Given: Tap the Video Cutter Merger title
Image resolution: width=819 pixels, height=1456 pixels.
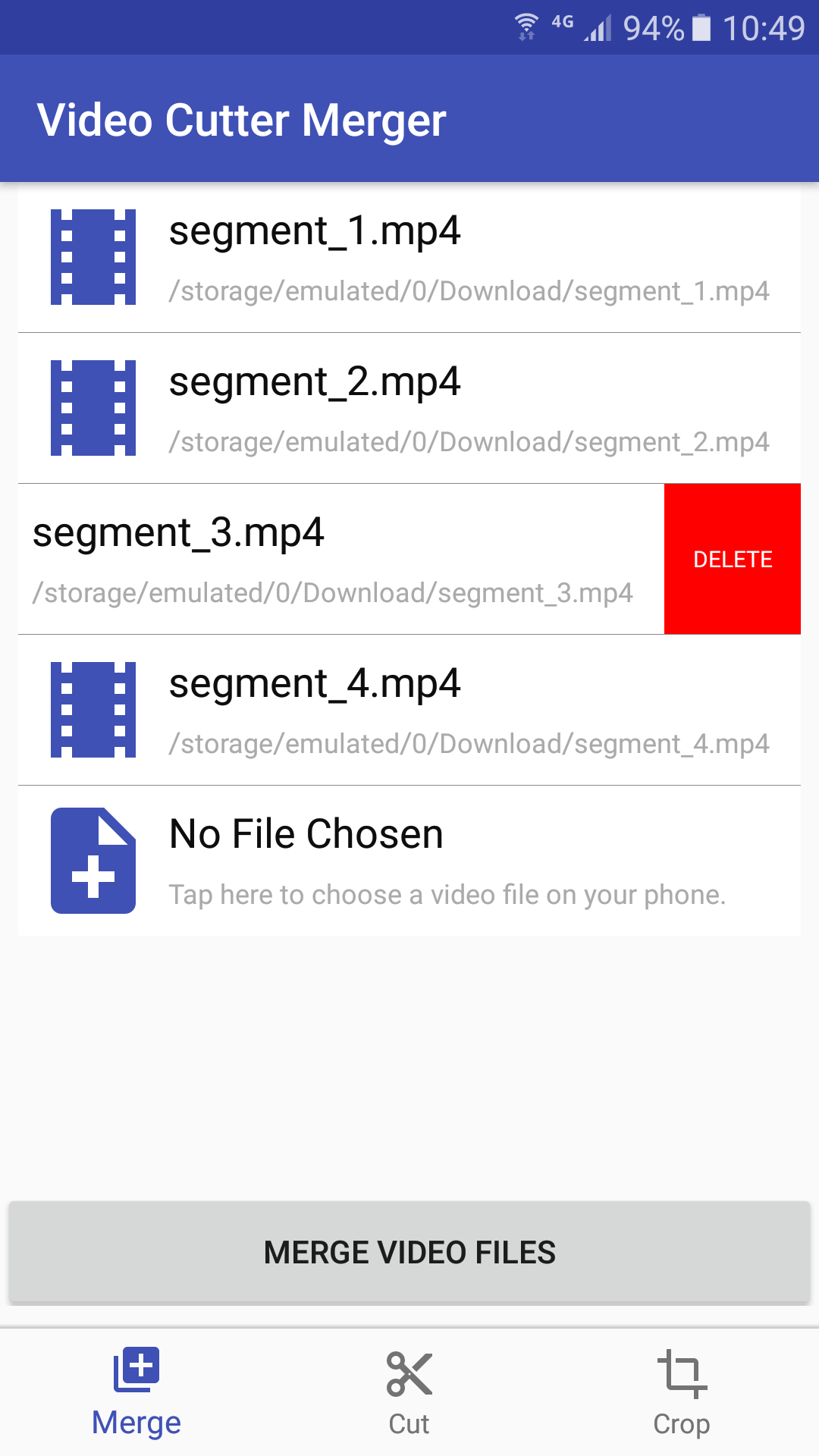Looking at the screenshot, I should (x=242, y=120).
